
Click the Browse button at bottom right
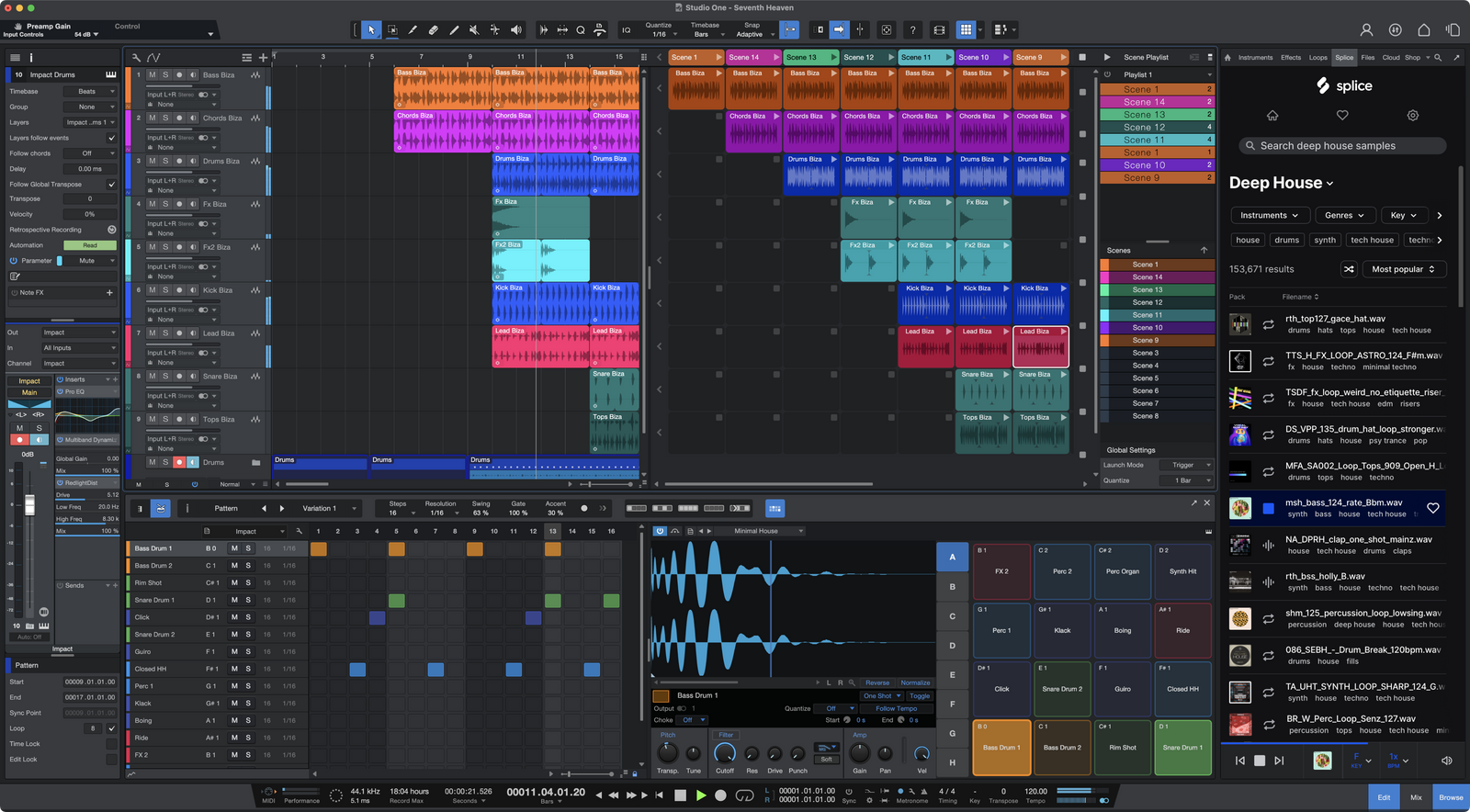(1451, 797)
